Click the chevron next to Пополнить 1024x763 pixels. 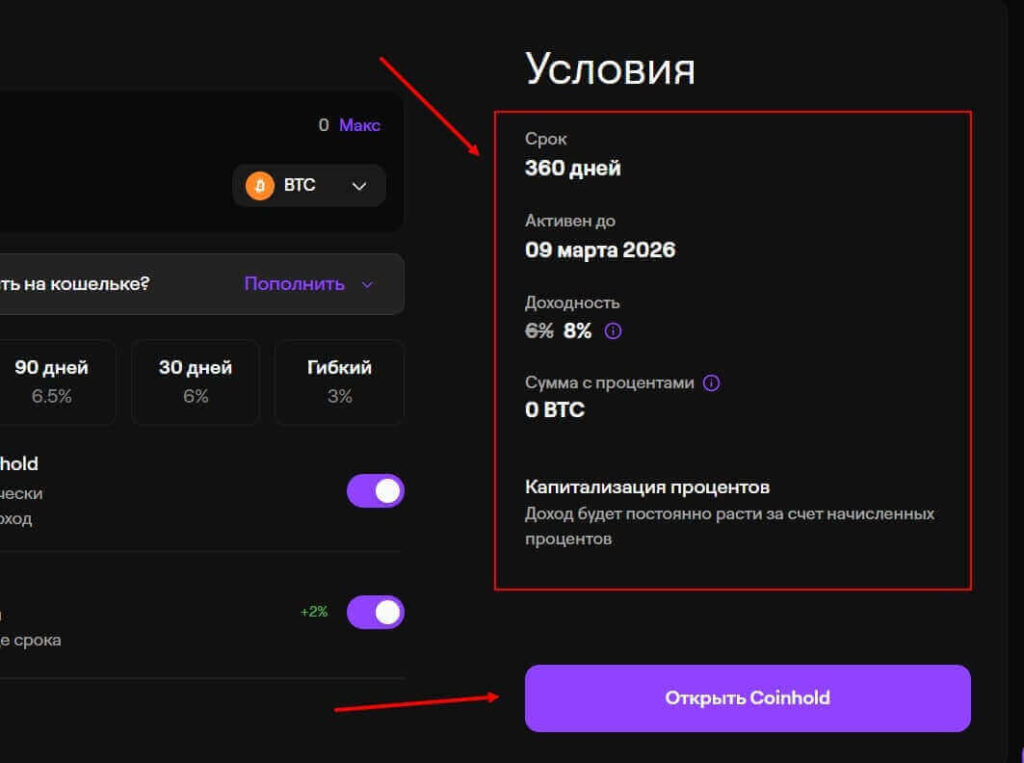click(367, 284)
